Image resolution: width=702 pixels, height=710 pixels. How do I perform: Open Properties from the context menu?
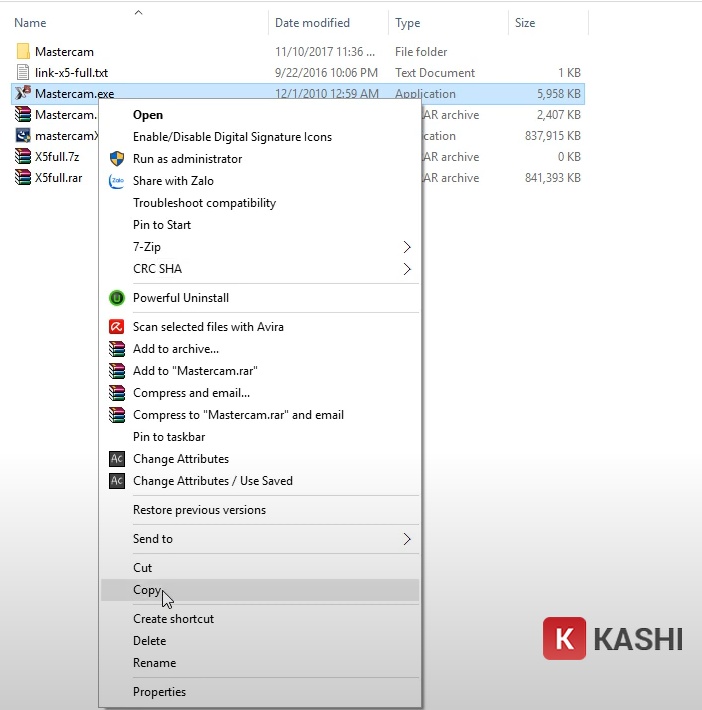click(x=159, y=692)
